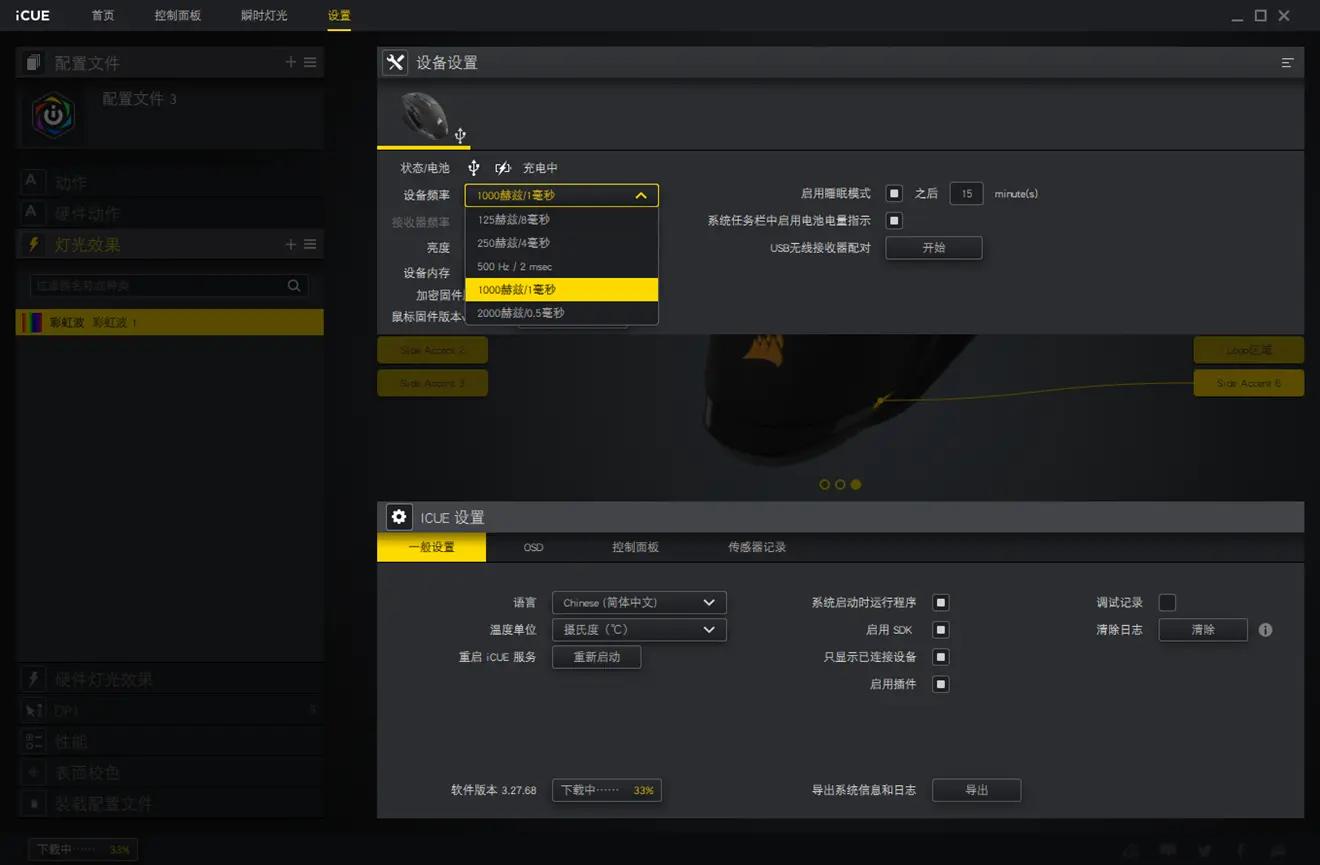The width and height of the screenshot is (1320, 865).
Task: Toggle the 启用插件 checkbox
Action: tap(940, 684)
